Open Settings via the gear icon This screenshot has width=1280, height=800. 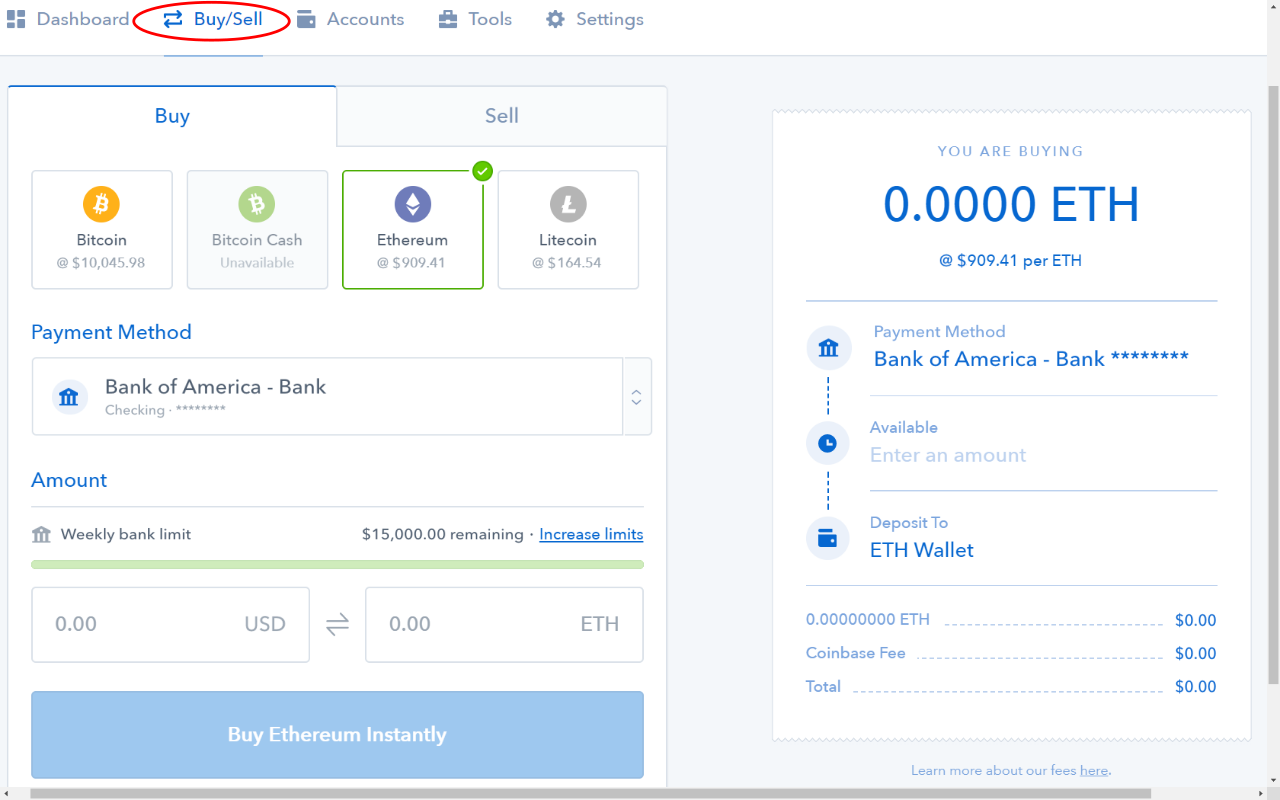pyautogui.click(x=555, y=18)
